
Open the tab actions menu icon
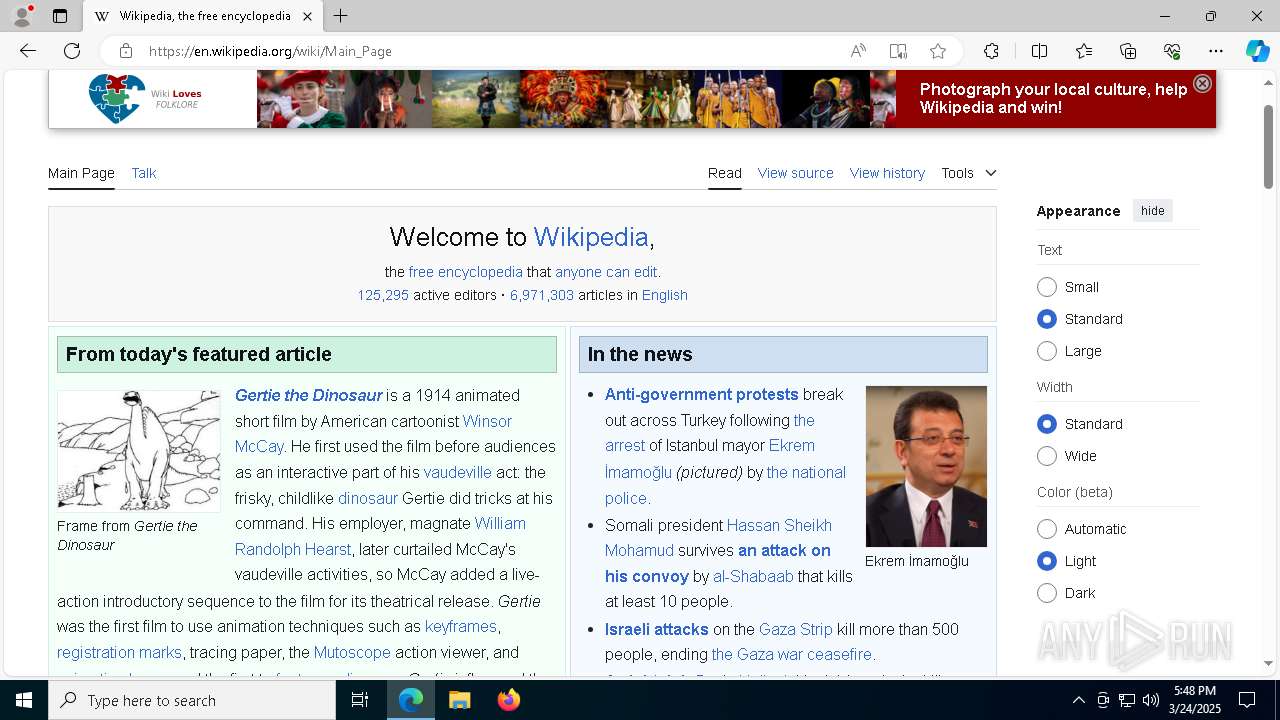[x=60, y=16]
